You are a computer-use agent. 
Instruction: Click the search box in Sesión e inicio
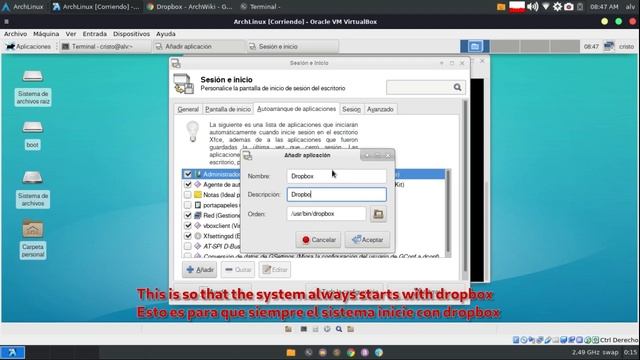coord(425,87)
